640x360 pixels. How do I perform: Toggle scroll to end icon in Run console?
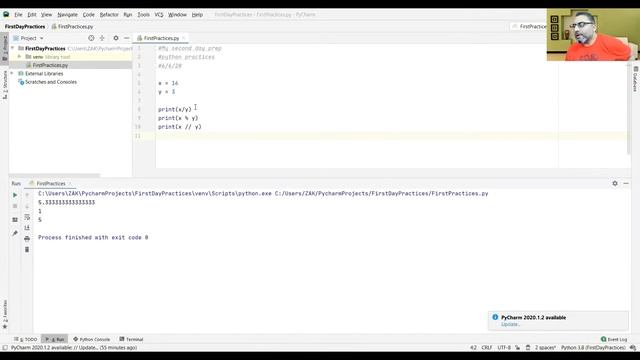[x=27, y=228]
